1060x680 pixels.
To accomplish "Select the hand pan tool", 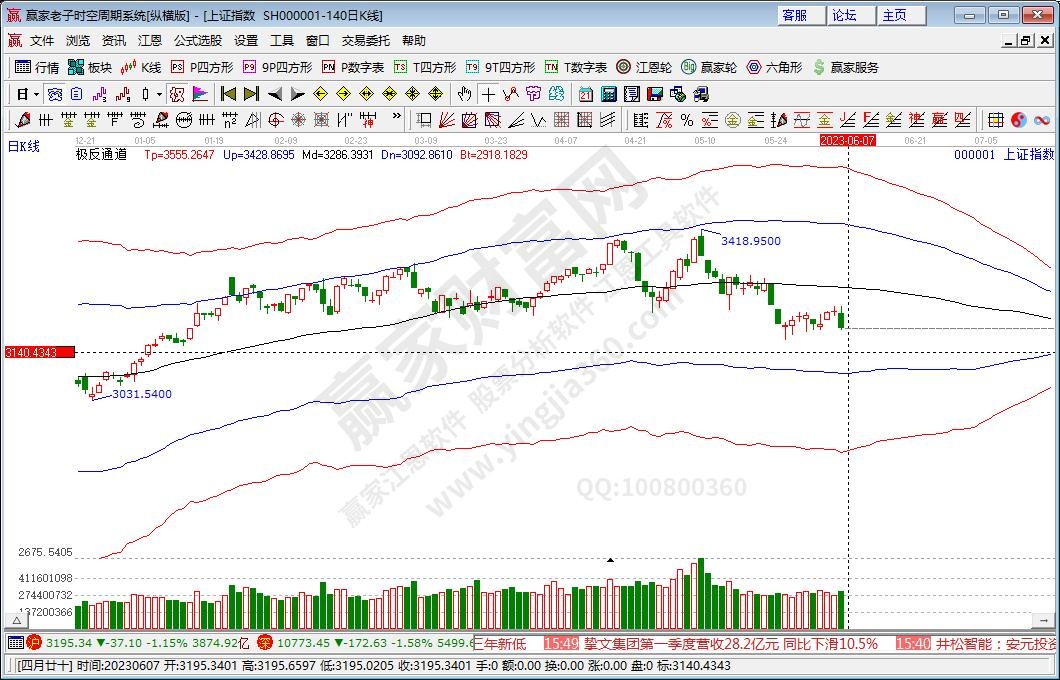I will [x=463, y=94].
